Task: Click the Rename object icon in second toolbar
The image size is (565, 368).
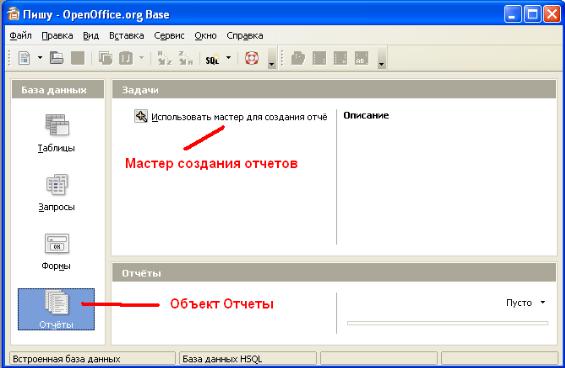Action: pos(361,58)
